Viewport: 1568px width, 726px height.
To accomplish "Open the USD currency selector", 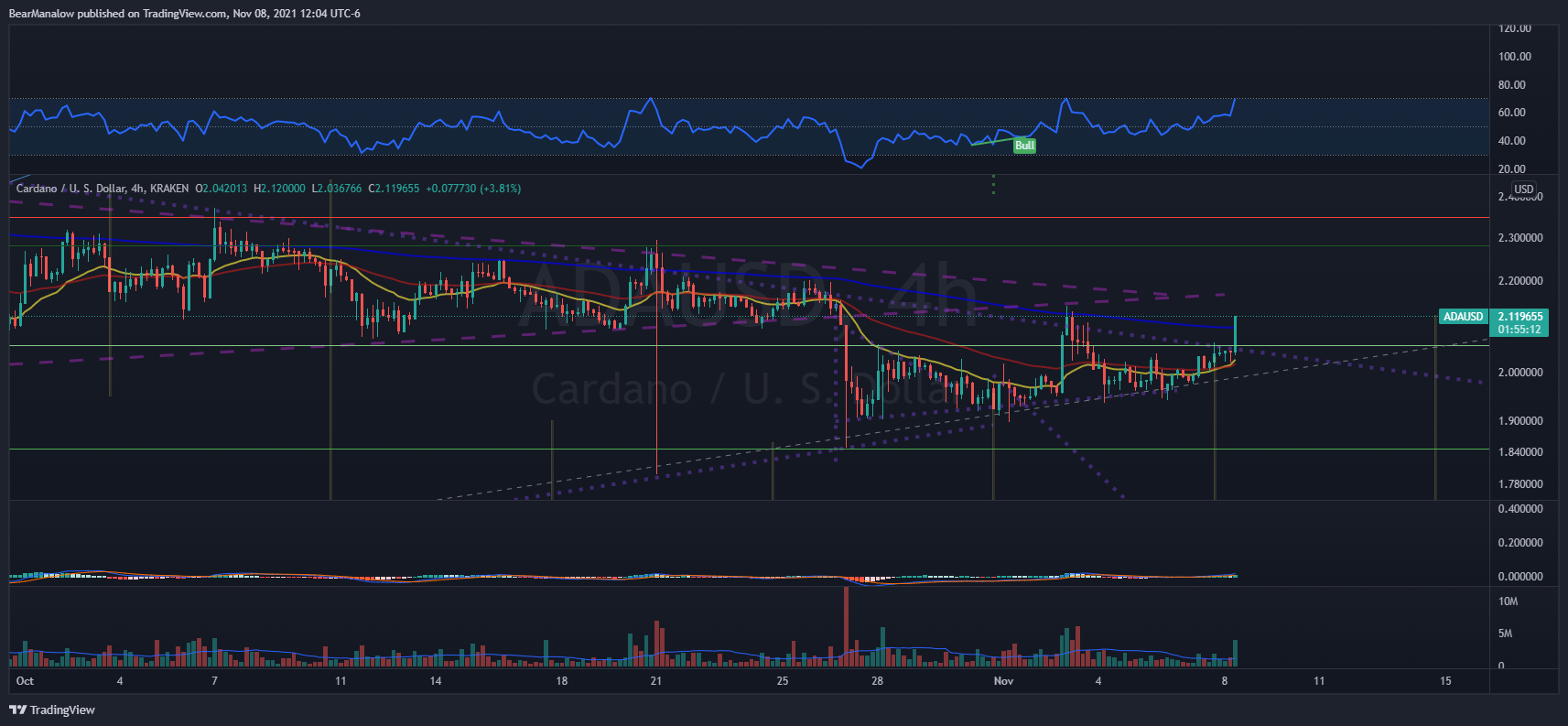I will click(x=1524, y=190).
